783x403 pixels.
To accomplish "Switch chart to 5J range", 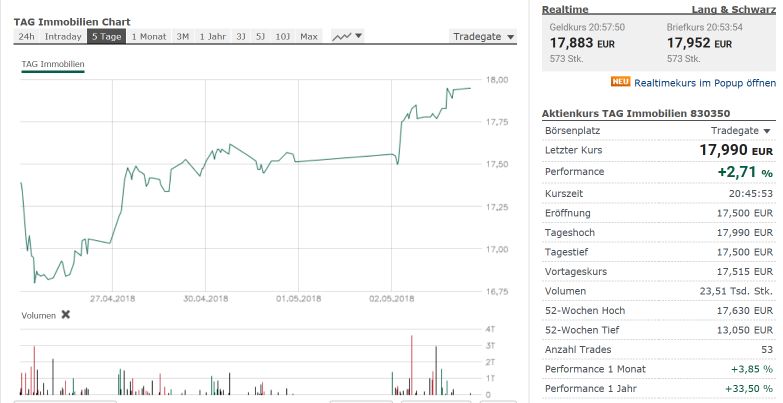I will (260, 37).
